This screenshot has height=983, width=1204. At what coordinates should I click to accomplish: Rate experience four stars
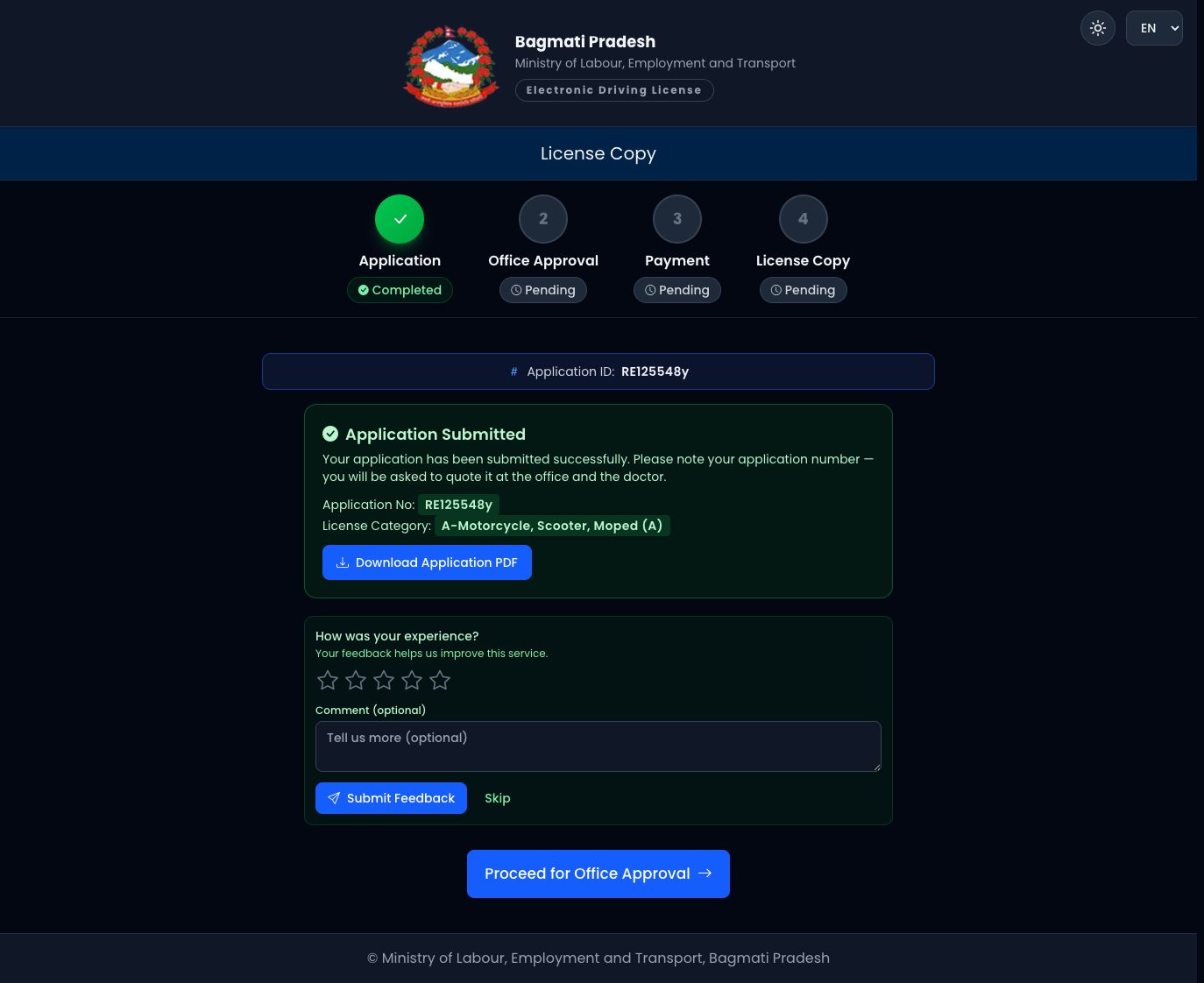click(x=412, y=680)
